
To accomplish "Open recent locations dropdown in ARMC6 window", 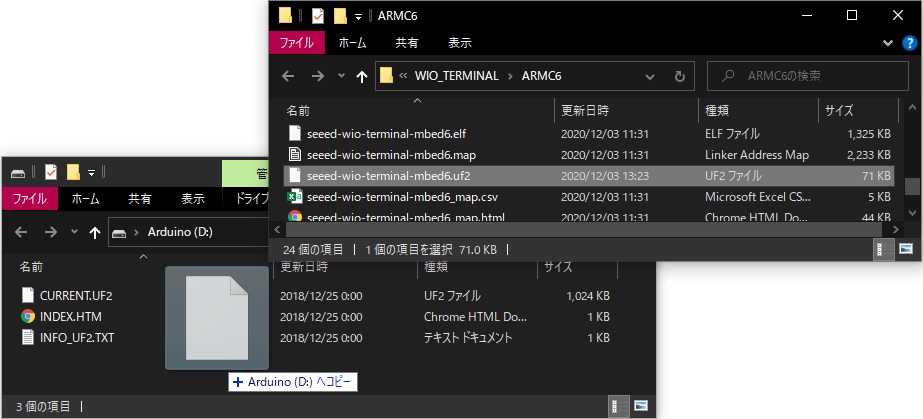I will point(341,76).
